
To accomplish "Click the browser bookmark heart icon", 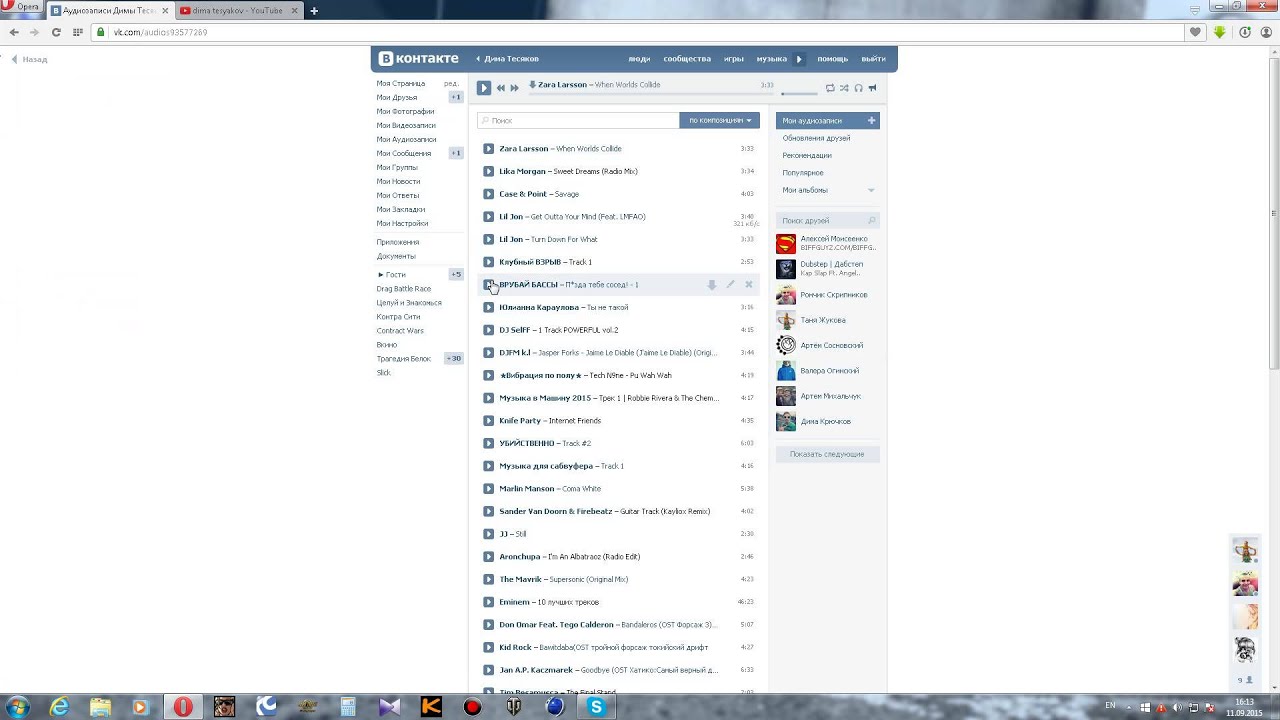I will pyautogui.click(x=1195, y=32).
